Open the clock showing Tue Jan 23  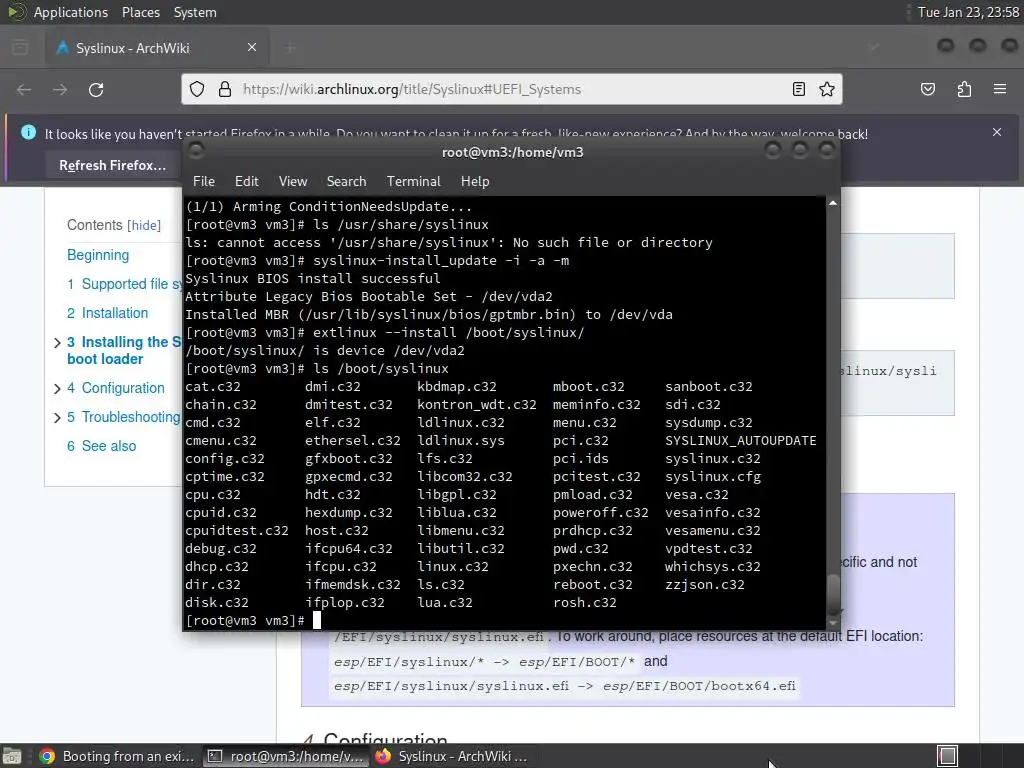click(968, 12)
